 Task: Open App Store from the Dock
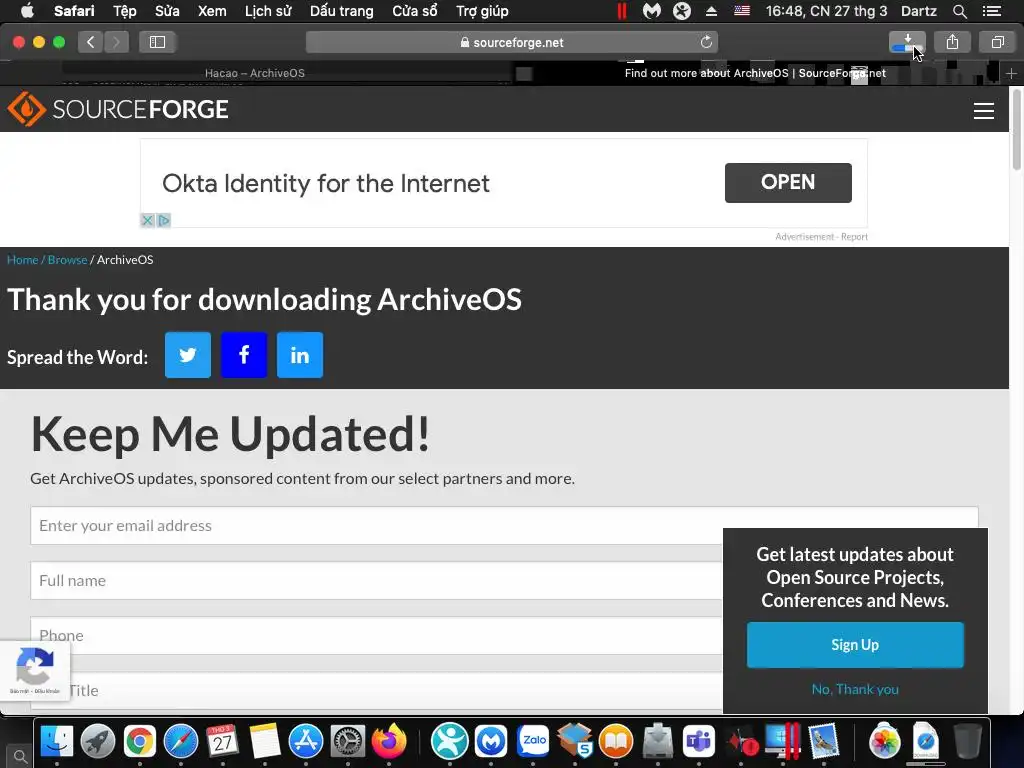306,741
